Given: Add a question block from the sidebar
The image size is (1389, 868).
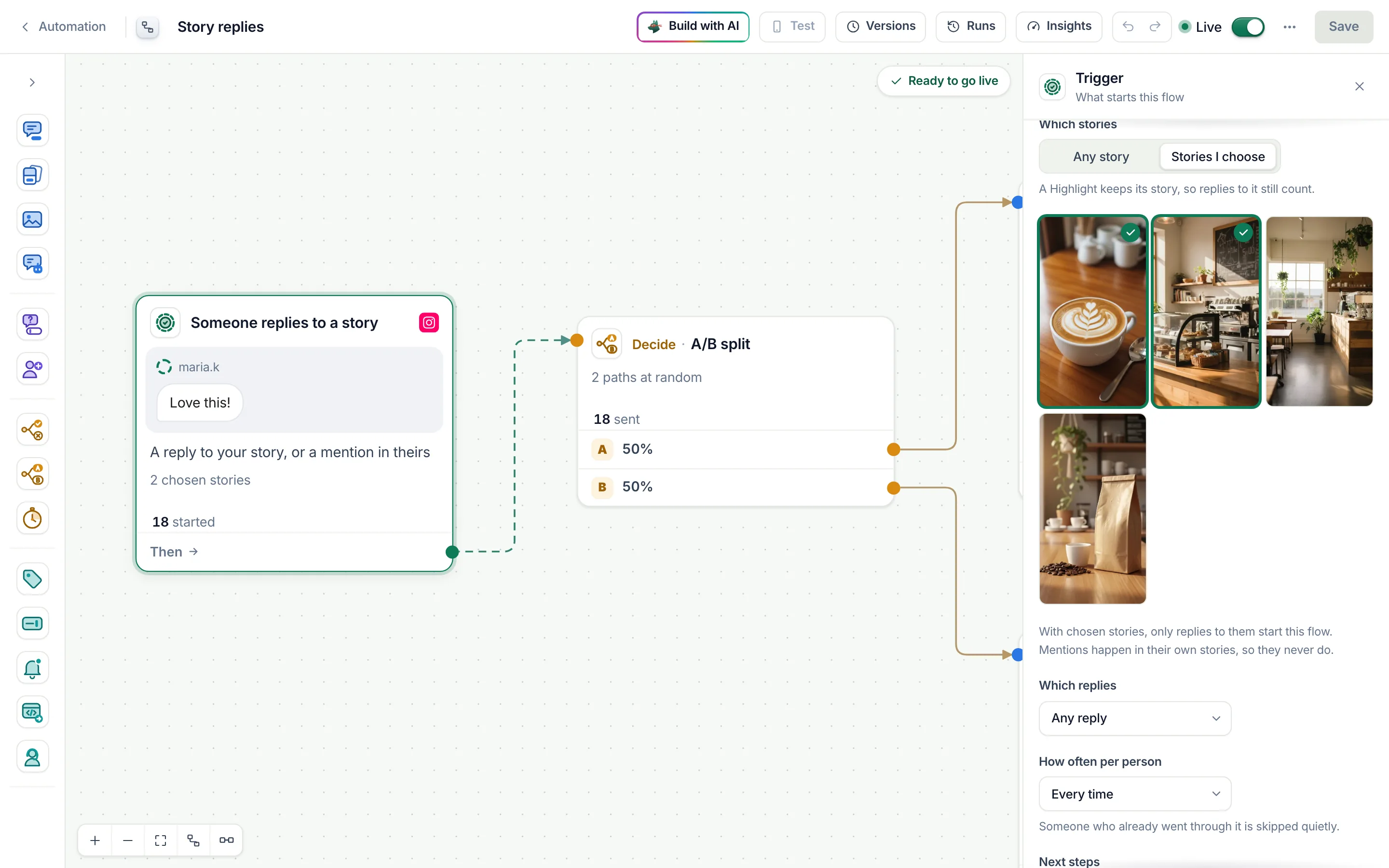Looking at the screenshot, I should [x=33, y=325].
